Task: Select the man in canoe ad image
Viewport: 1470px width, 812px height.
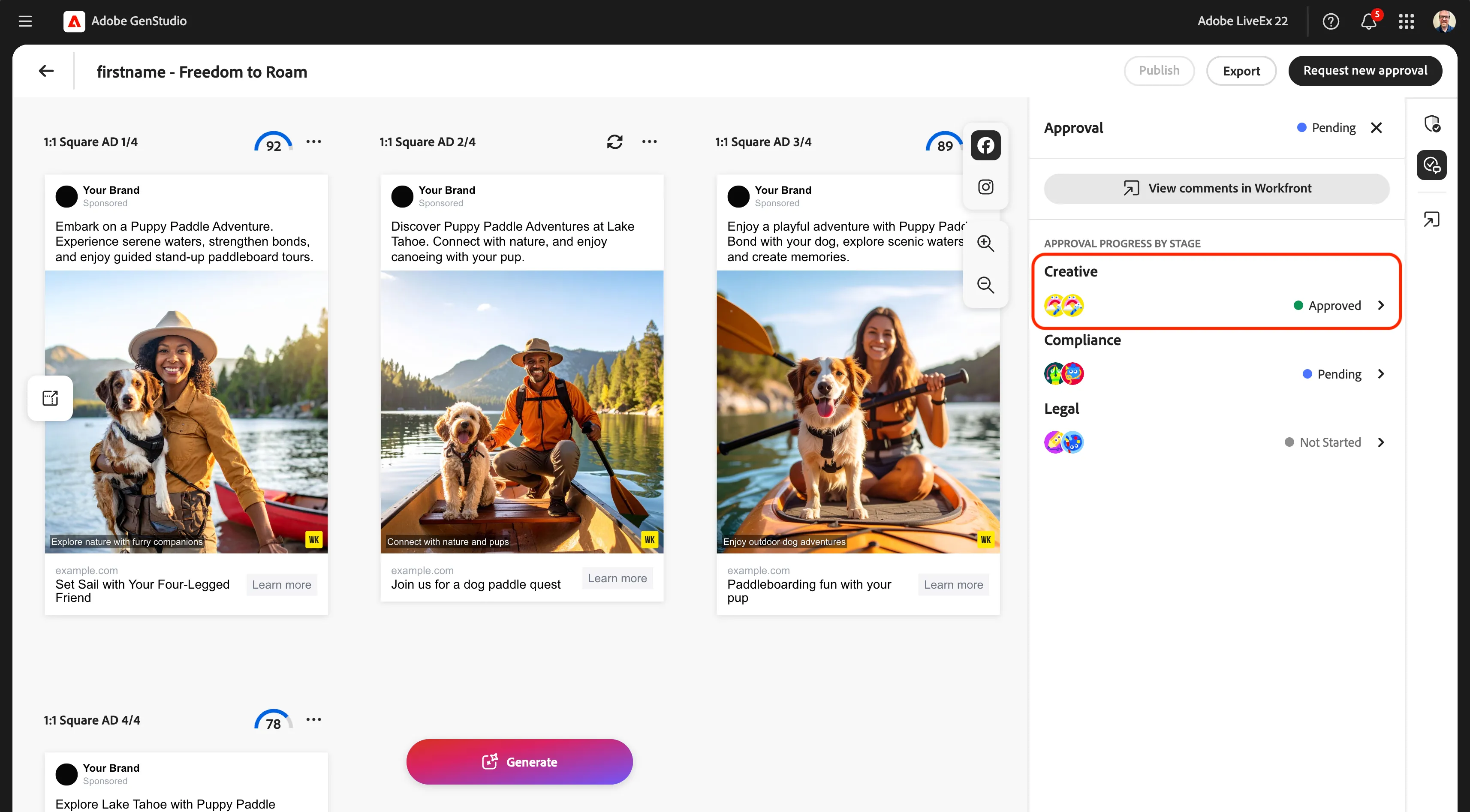Action: (522, 412)
